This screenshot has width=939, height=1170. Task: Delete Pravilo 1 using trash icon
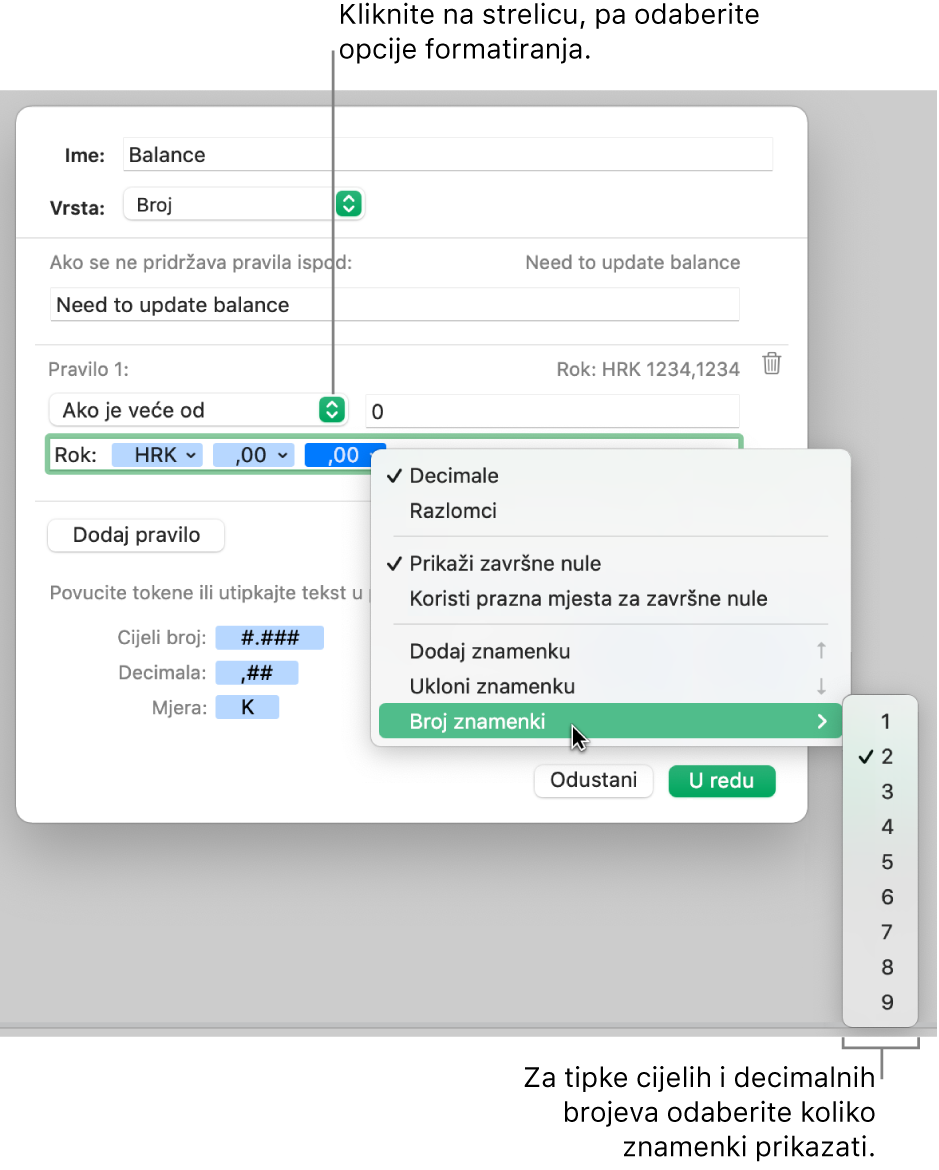pos(772,364)
